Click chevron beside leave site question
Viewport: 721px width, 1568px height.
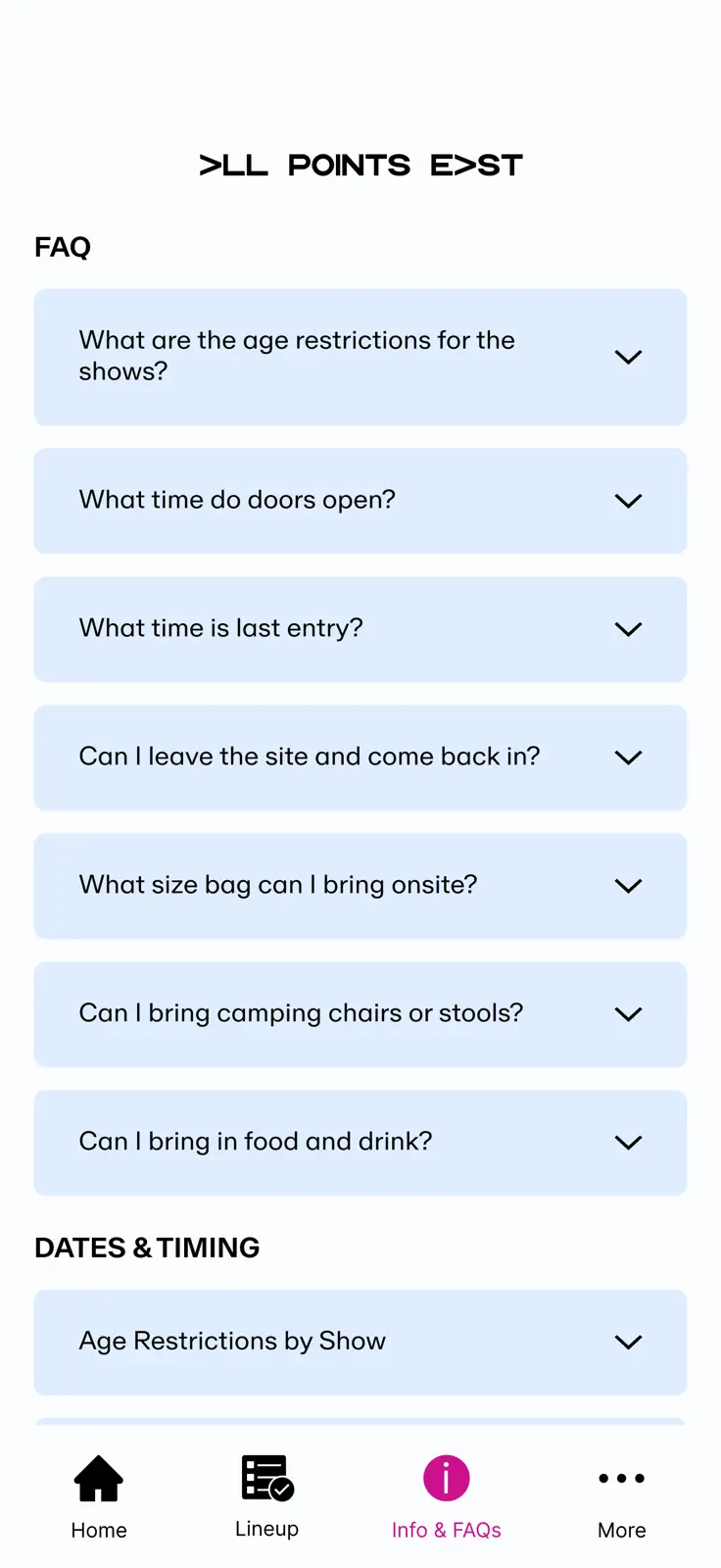pyautogui.click(x=628, y=758)
